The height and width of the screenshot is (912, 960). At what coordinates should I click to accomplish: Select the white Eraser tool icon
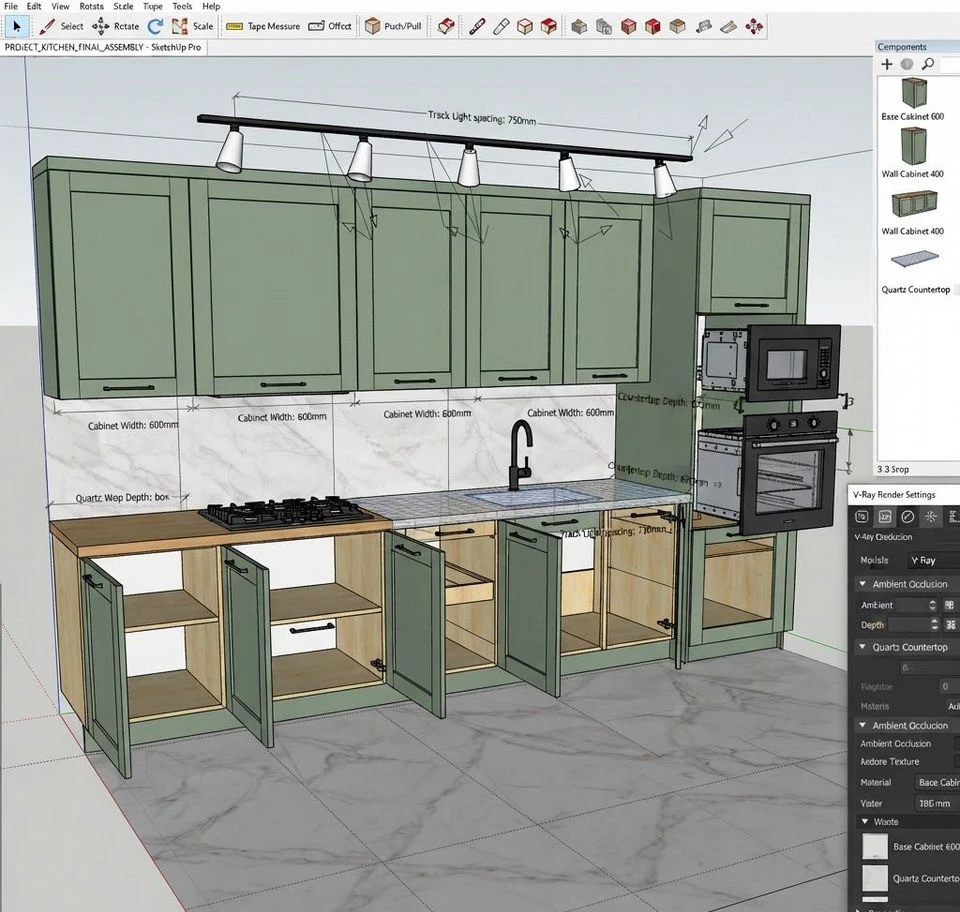(x=501, y=26)
